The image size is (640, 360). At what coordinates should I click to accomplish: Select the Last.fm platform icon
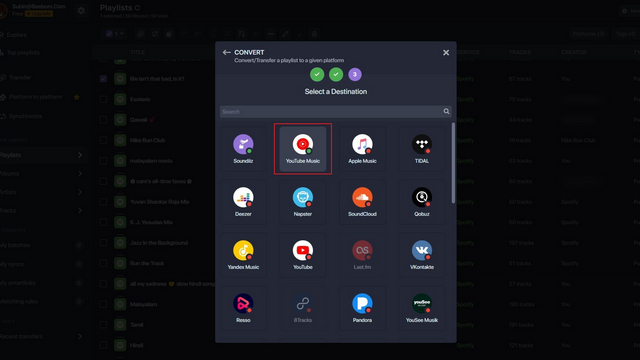click(x=362, y=255)
